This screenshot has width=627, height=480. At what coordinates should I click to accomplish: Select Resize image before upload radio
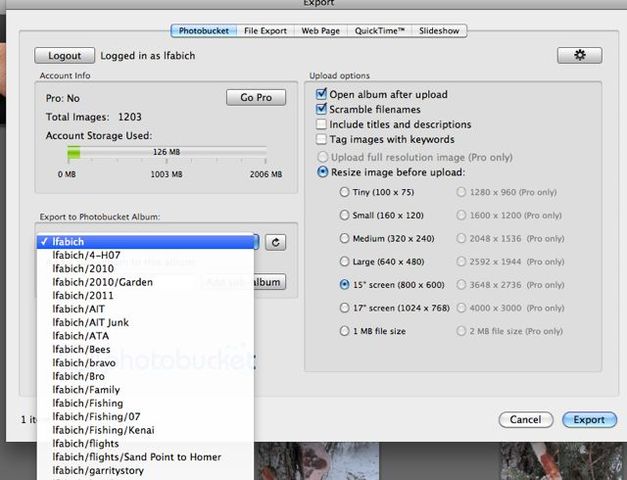(x=322, y=172)
